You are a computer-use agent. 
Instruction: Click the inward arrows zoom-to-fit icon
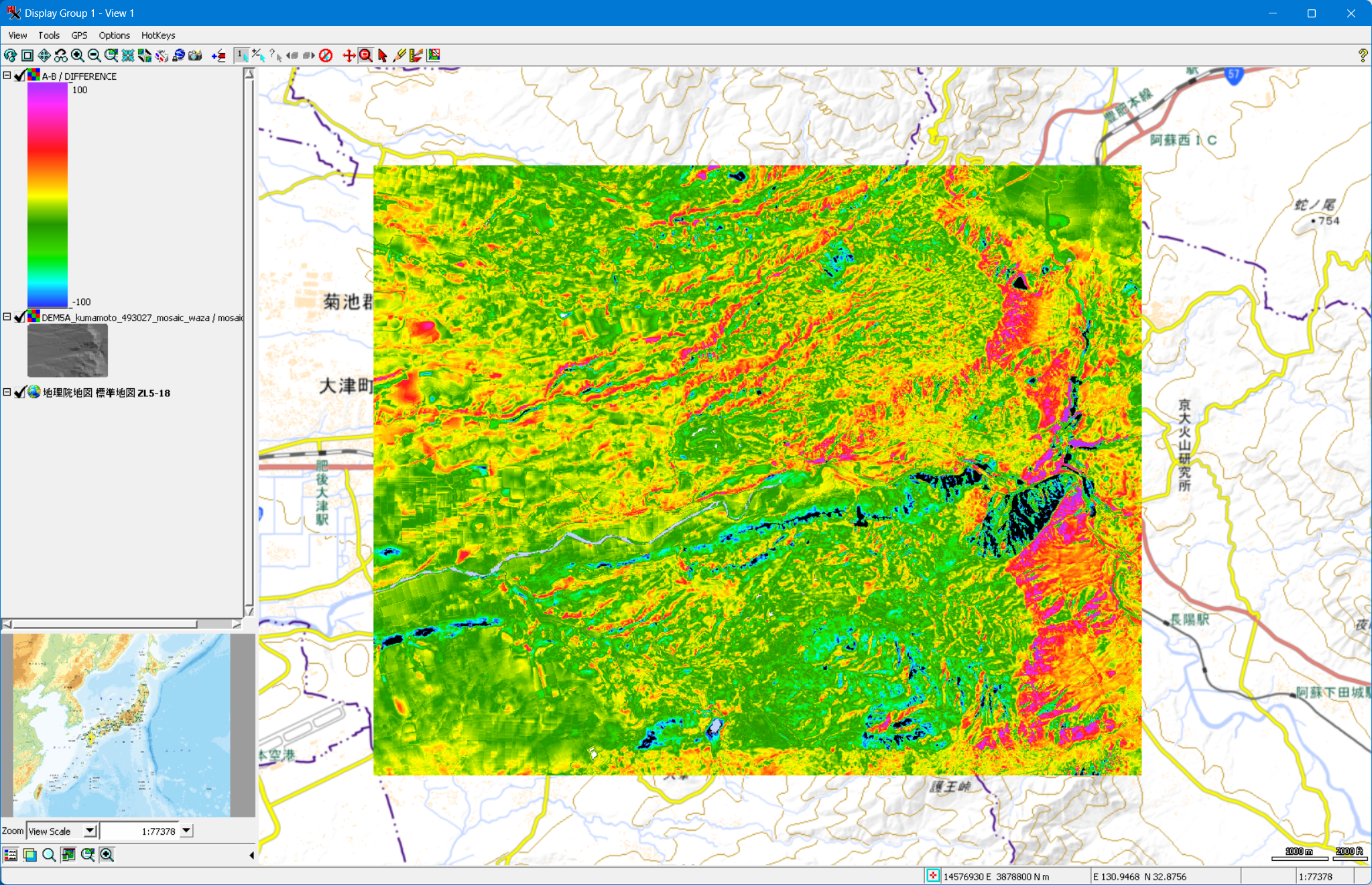tap(128, 56)
